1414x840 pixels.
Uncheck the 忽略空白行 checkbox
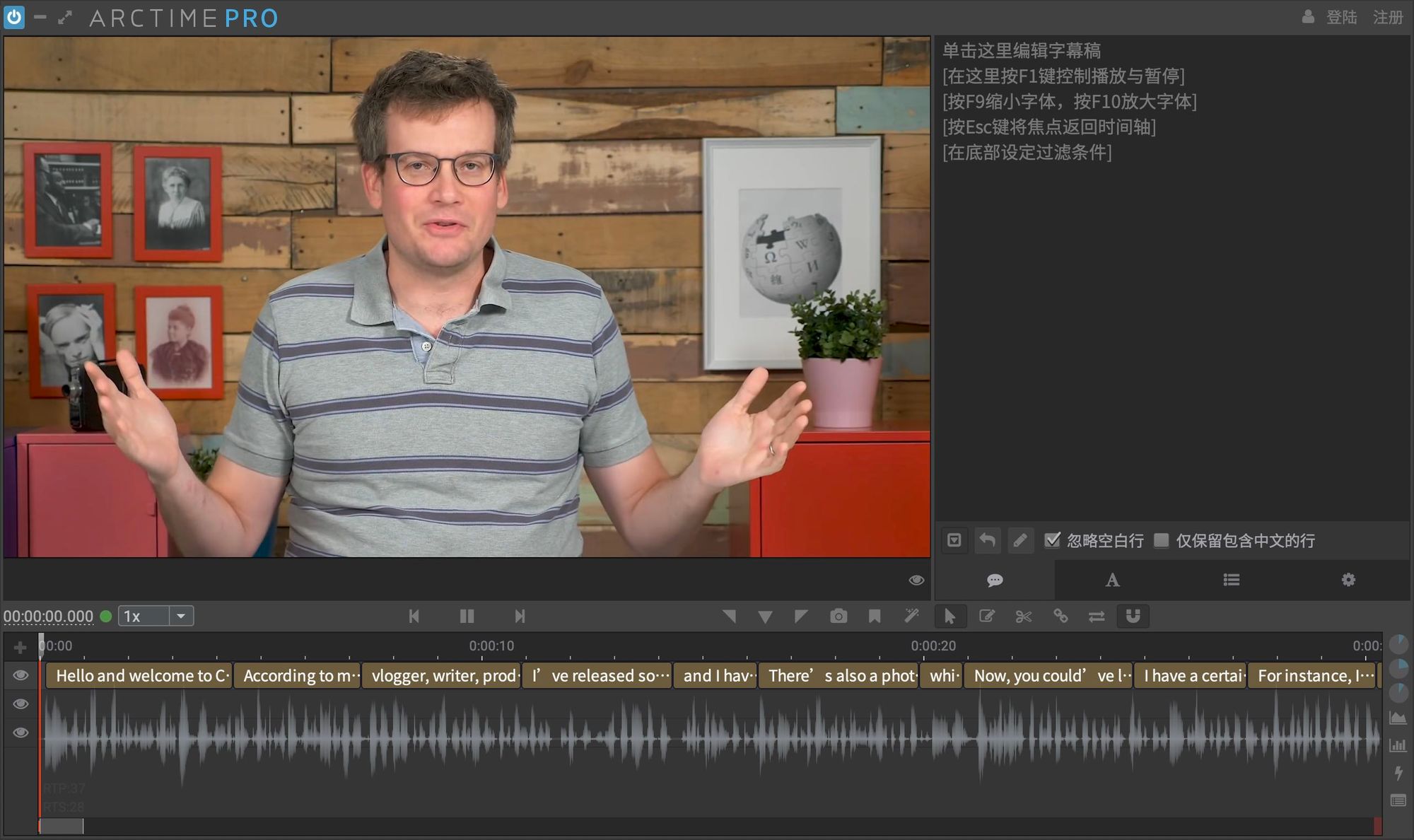[x=1052, y=540]
